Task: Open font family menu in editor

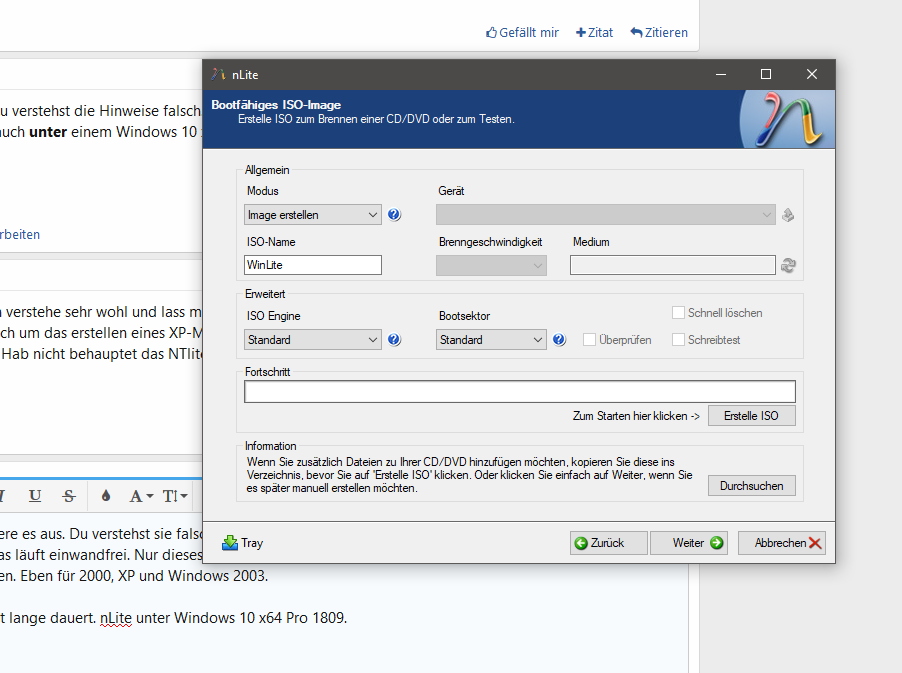Action: click(141, 496)
